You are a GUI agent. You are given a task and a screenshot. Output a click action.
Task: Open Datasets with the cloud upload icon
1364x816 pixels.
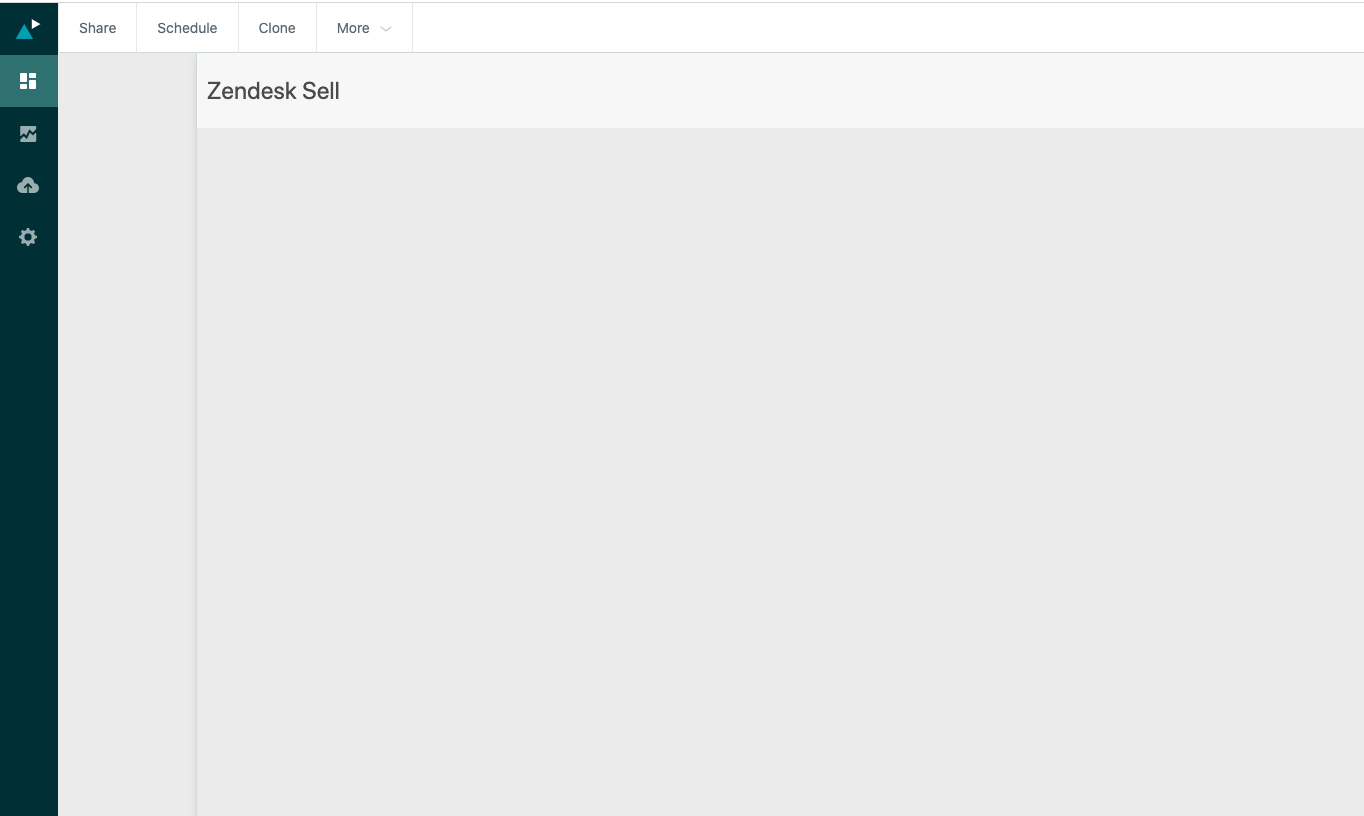28,185
